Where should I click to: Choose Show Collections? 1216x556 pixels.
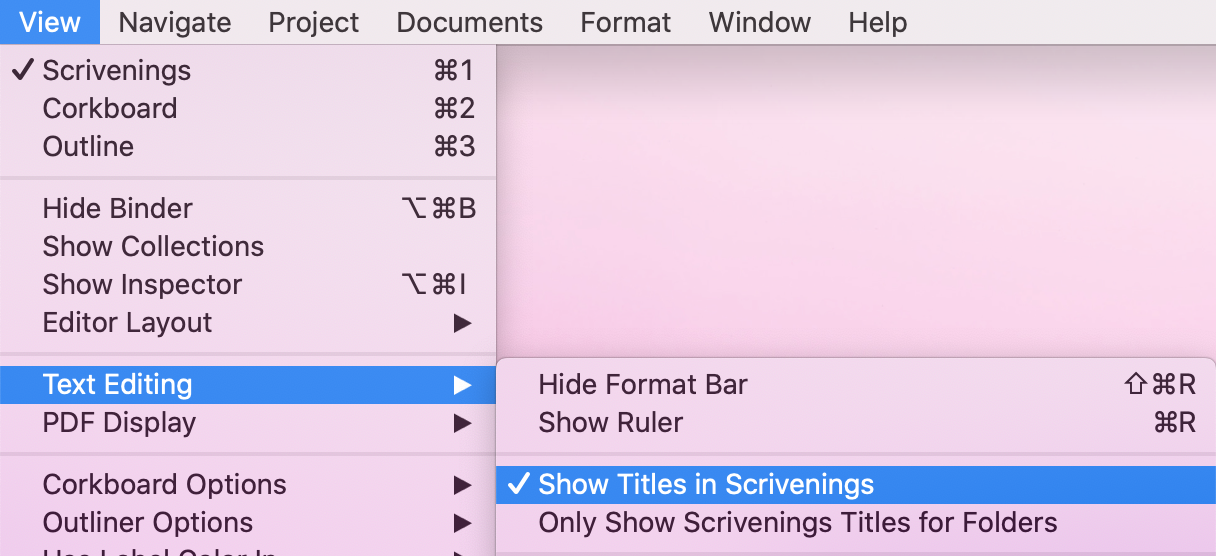[x=248, y=247]
